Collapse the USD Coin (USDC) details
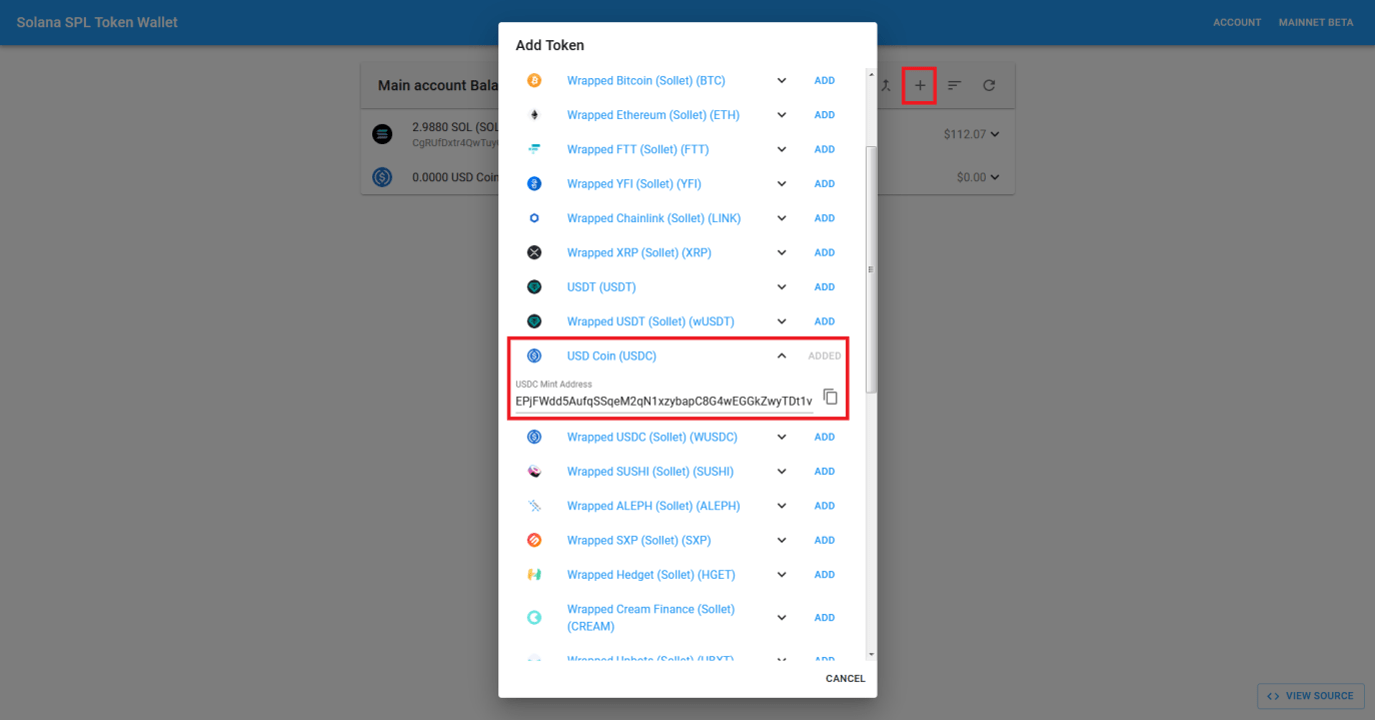Screen dimensions: 1375x724 (781, 355)
